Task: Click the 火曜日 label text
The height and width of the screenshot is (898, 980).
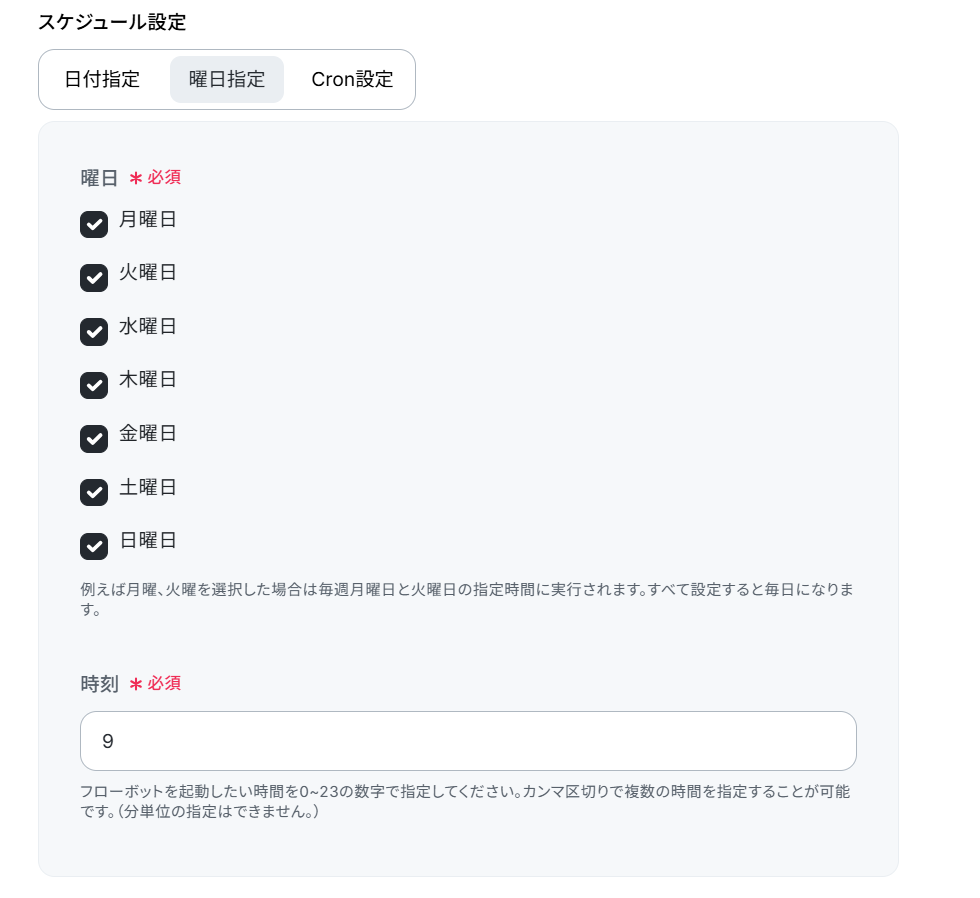Action: coord(148,272)
